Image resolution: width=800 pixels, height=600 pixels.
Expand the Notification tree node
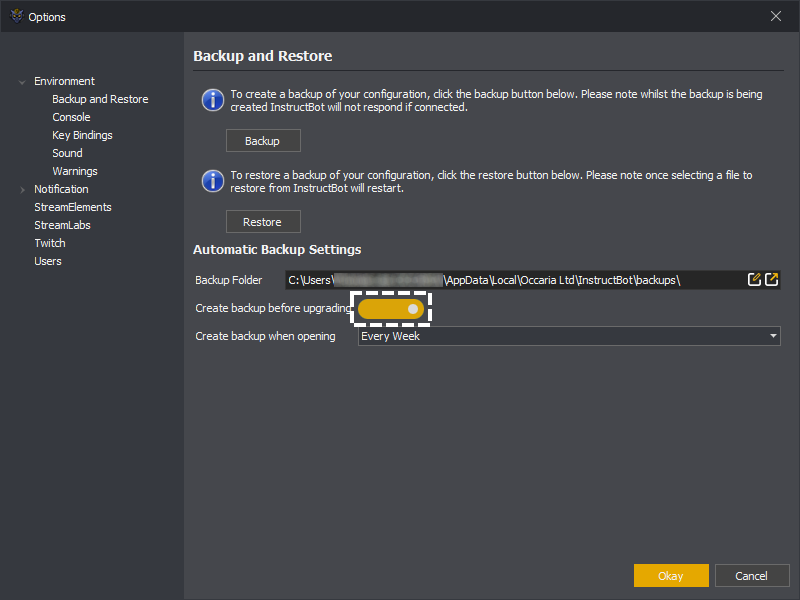coord(22,190)
